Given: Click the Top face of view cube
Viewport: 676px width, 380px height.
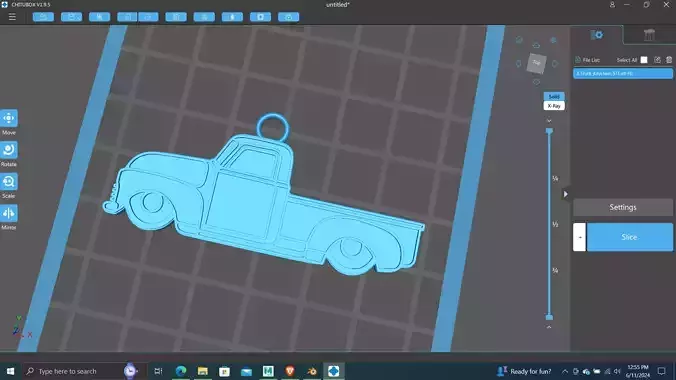Looking at the screenshot, I should [x=537, y=63].
